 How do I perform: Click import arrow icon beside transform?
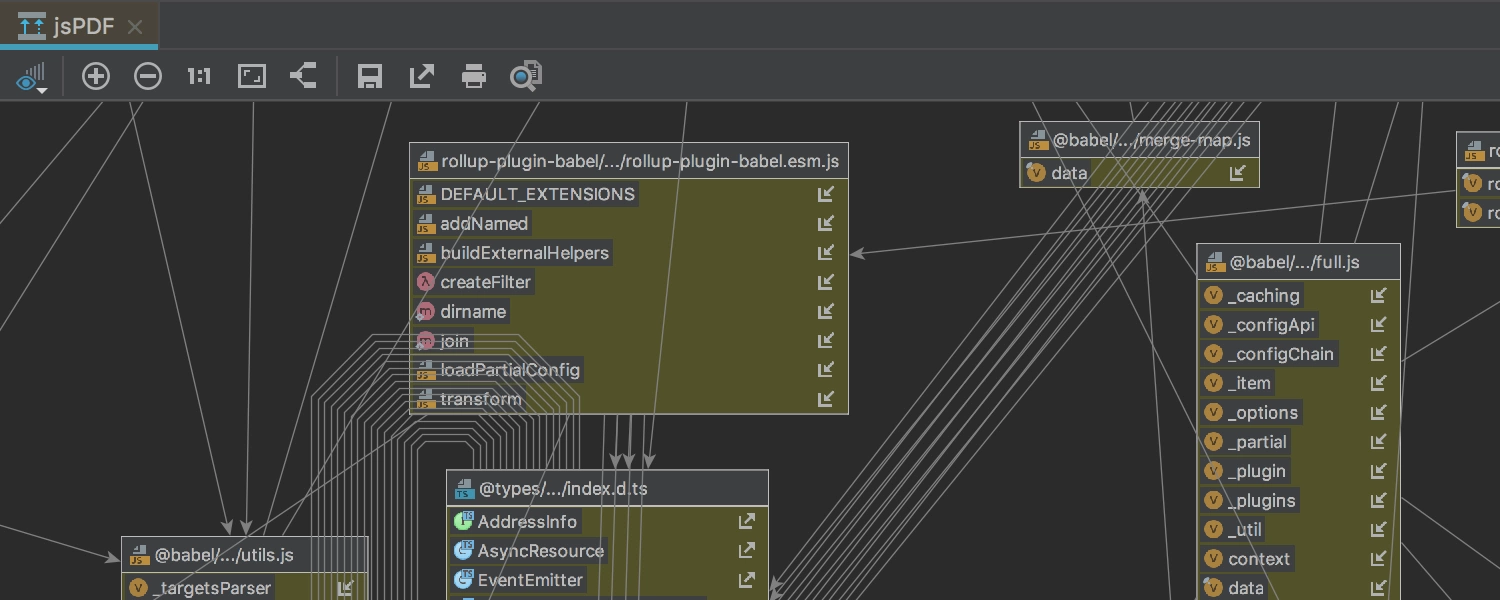click(826, 399)
